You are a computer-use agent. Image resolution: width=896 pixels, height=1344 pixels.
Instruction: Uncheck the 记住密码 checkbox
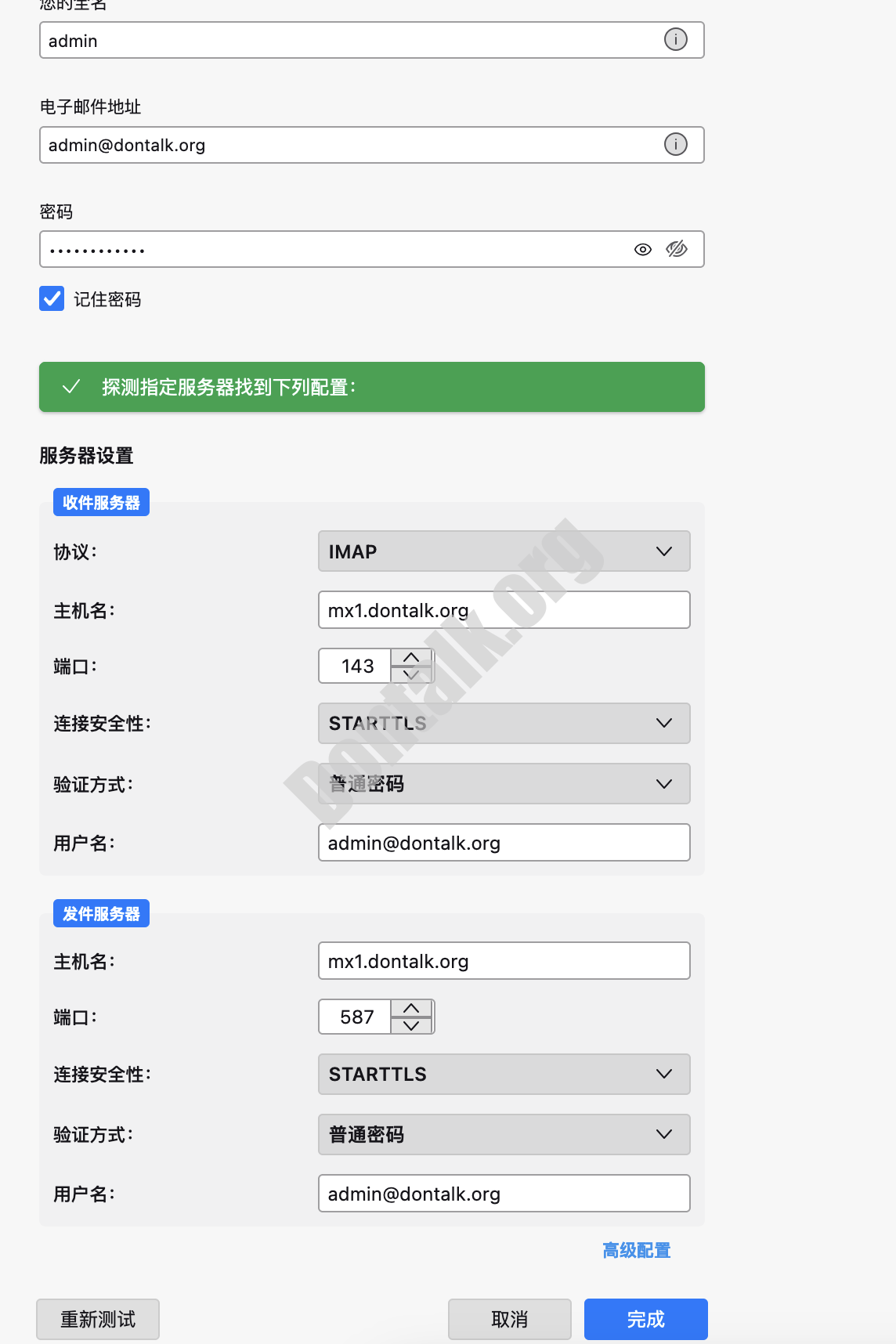[52, 298]
